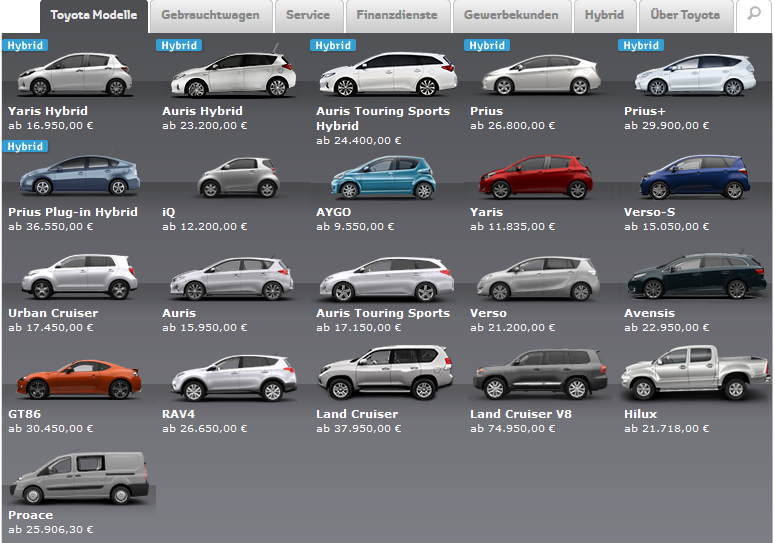Click the Hybrid badge above Yaris Hybrid
The image size is (775, 543).
tap(25, 45)
